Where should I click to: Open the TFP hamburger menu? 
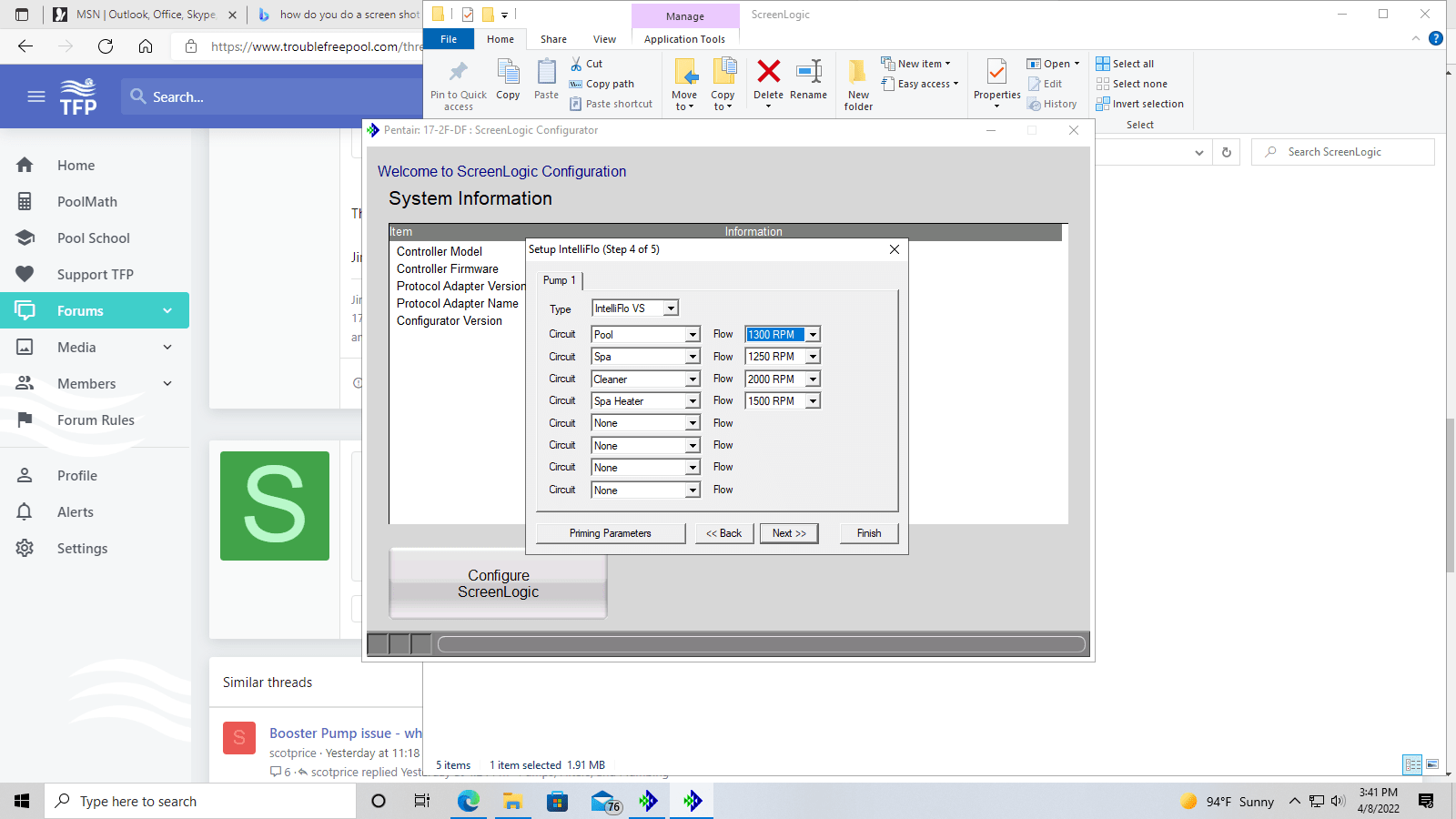[x=36, y=96]
